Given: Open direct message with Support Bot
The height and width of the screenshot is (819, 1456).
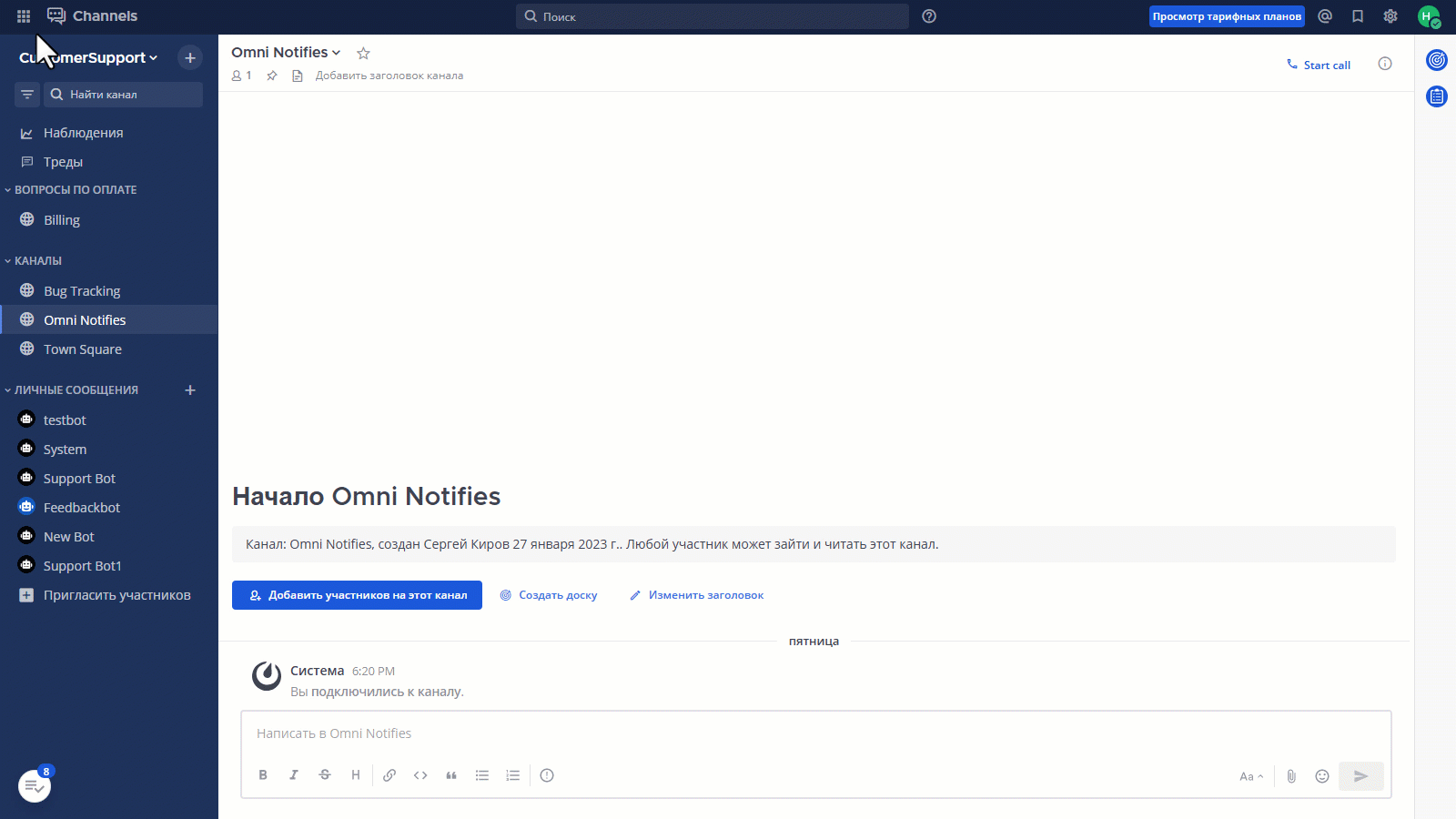Looking at the screenshot, I should [108, 479].
